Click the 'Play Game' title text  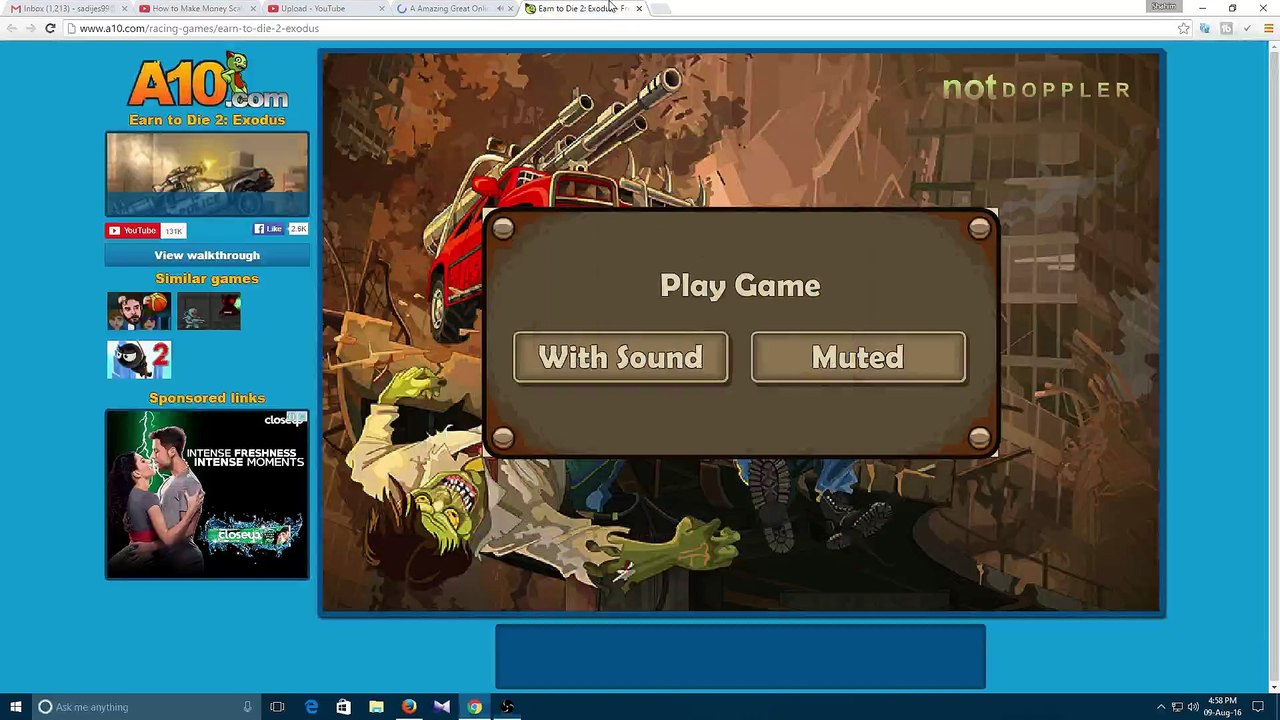coord(740,286)
